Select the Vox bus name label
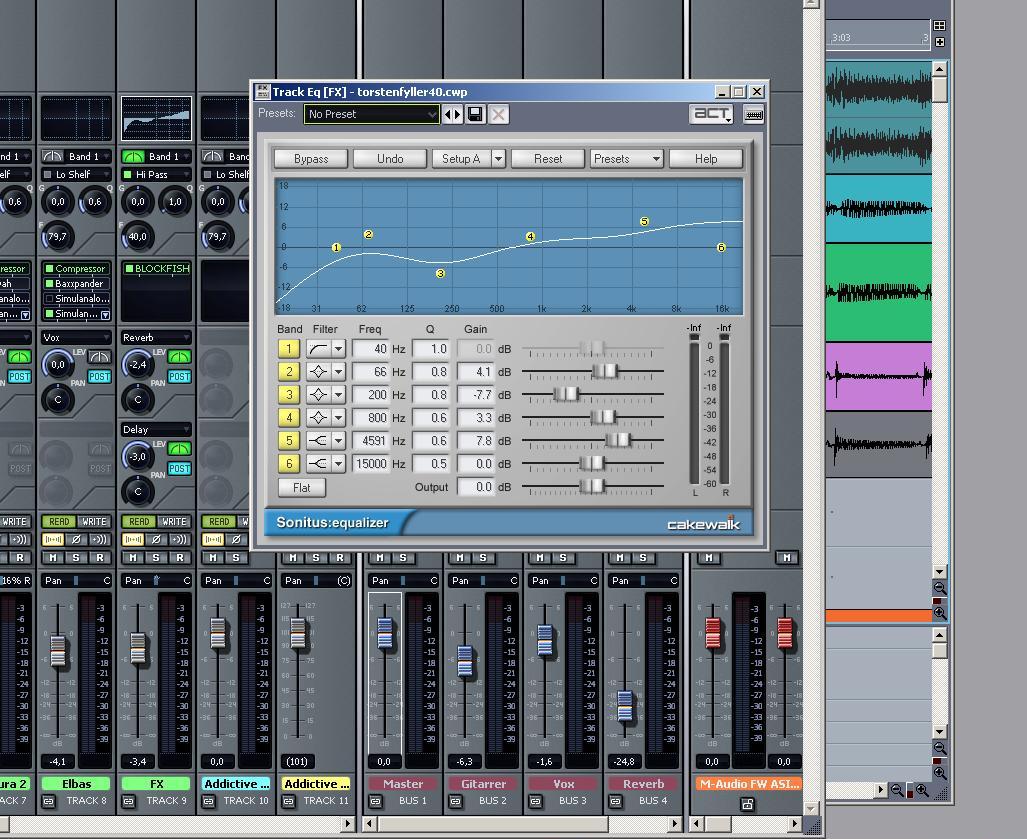Image resolution: width=1027 pixels, height=839 pixels. (563, 783)
